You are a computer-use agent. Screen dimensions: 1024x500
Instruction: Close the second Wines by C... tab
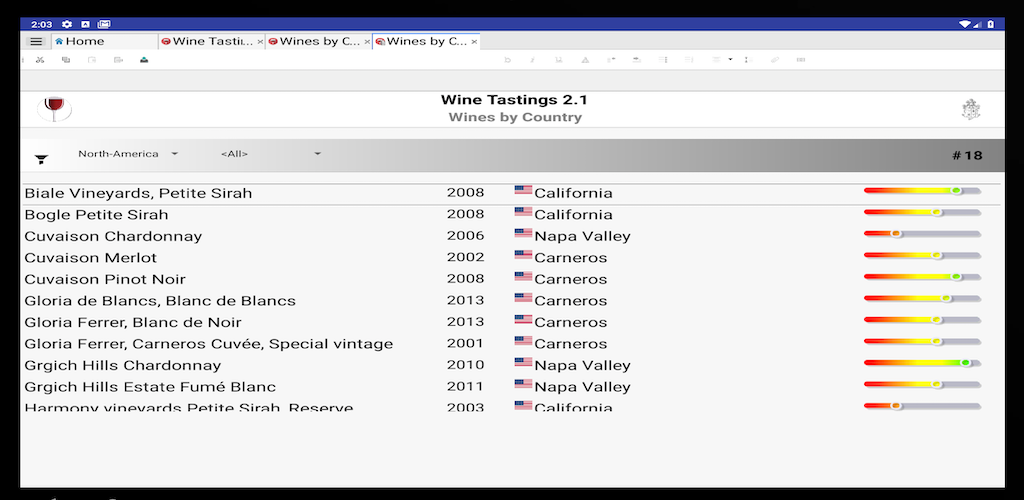367,42
